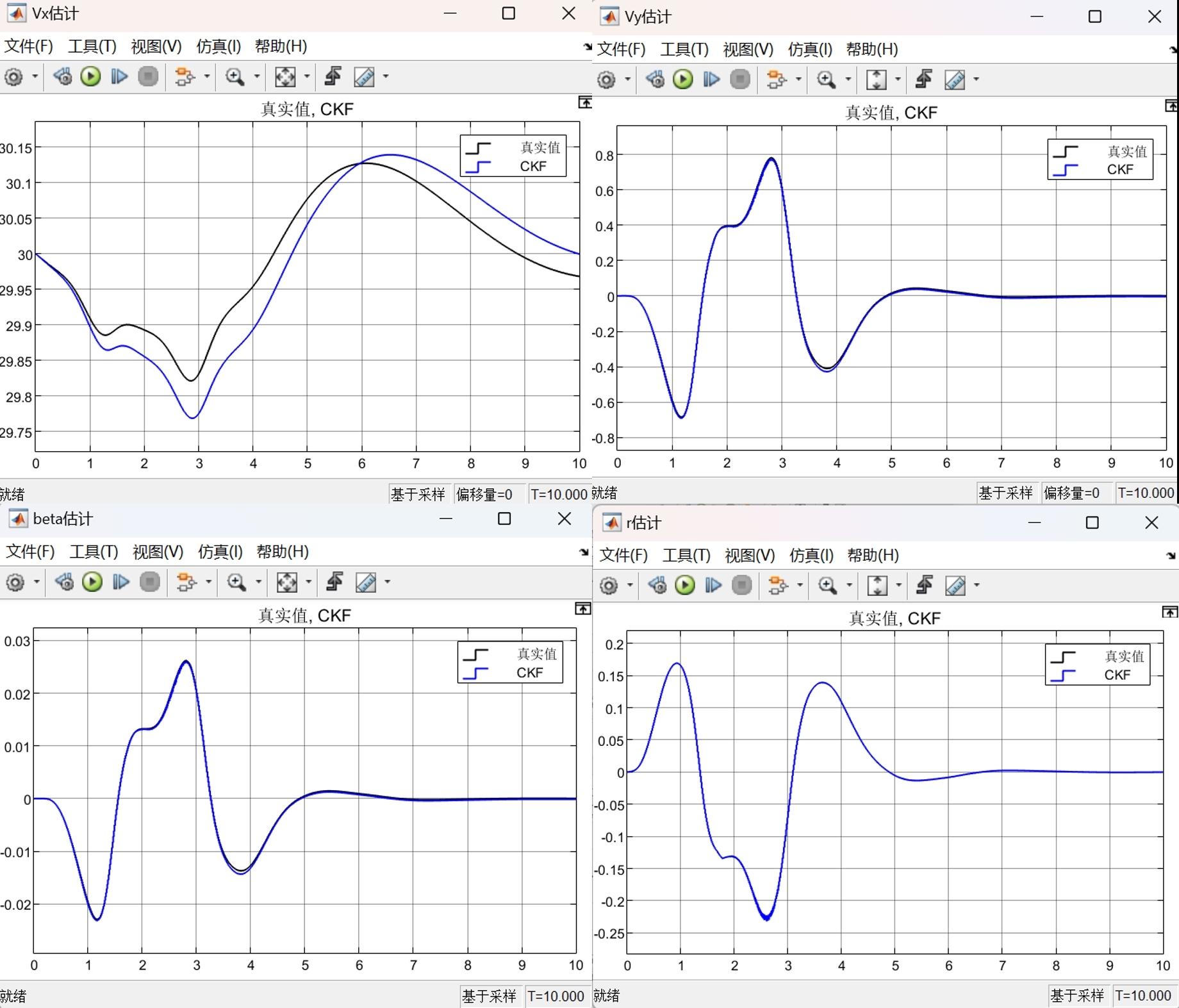Screen dimensions: 1179x1008
Task: Open 仿真(I) menu in beta估计 window
Action: click(220, 552)
